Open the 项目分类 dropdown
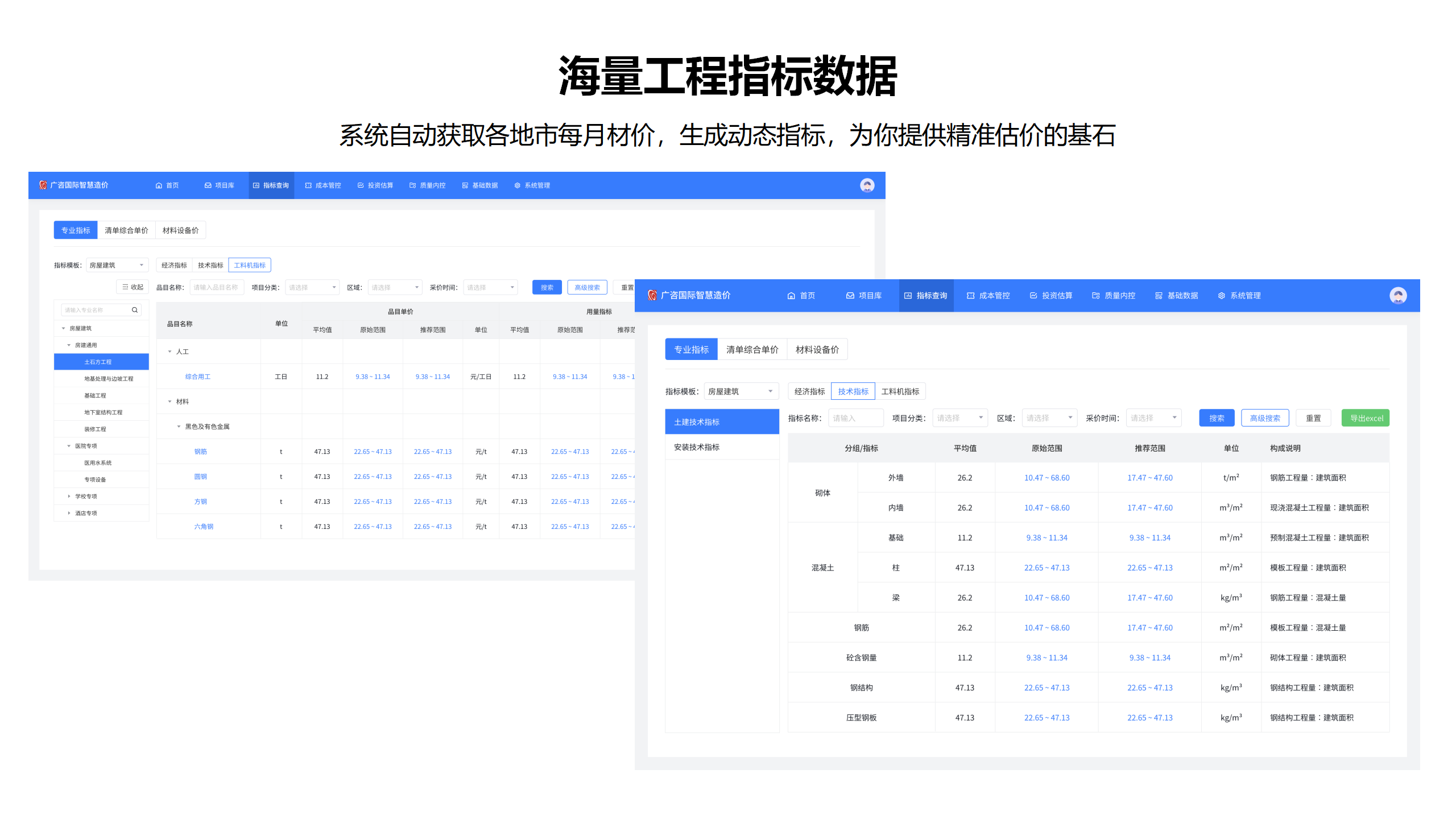The image size is (1456, 819). [959, 417]
